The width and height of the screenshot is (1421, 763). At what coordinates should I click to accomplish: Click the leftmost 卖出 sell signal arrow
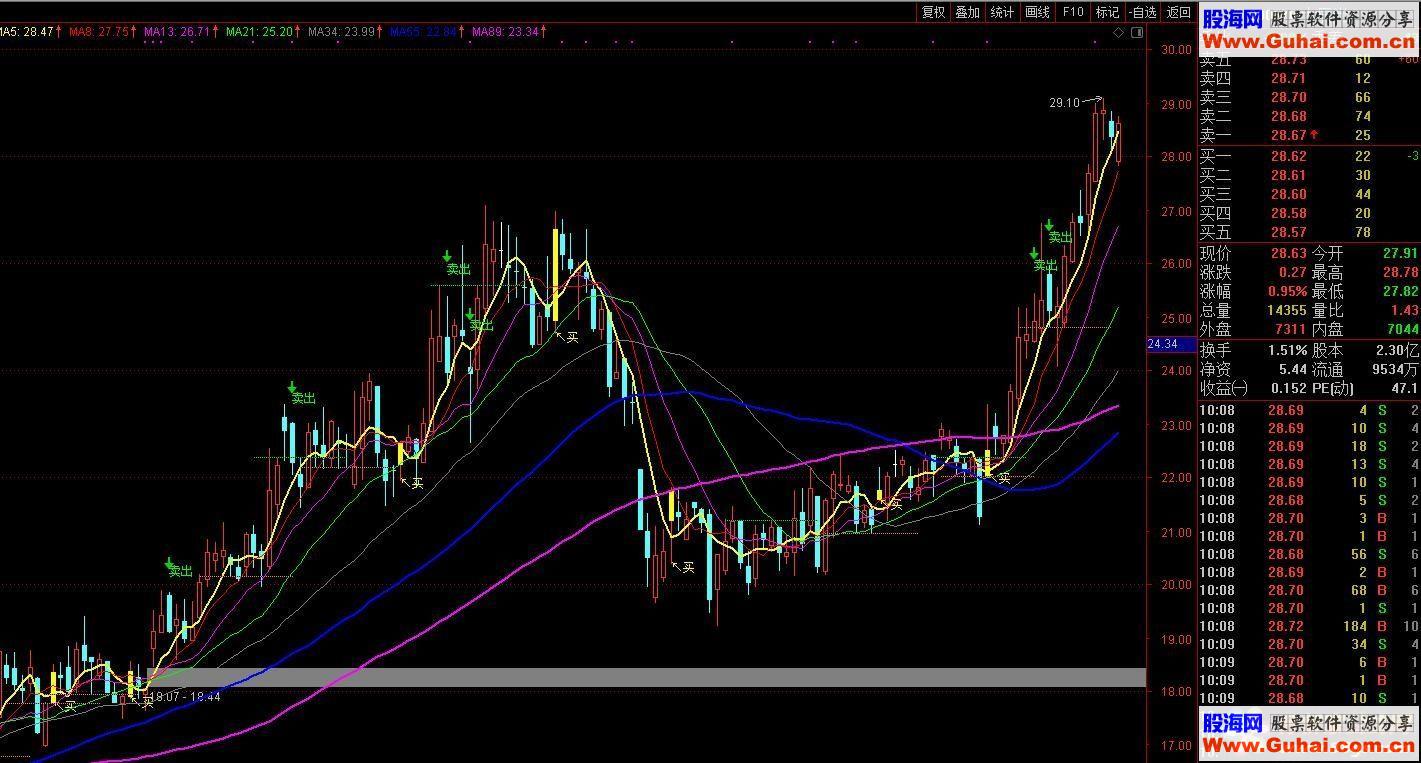tap(171, 563)
